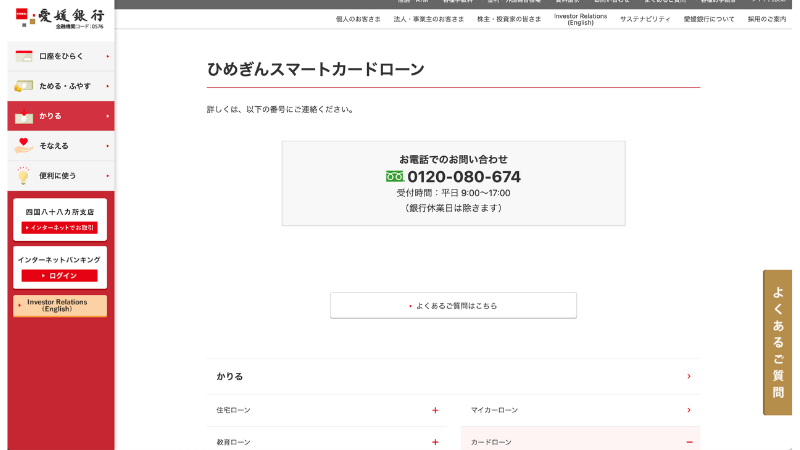Click the 便利に使う lightbulb icon
The image size is (800, 450).
[x=23, y=176]
